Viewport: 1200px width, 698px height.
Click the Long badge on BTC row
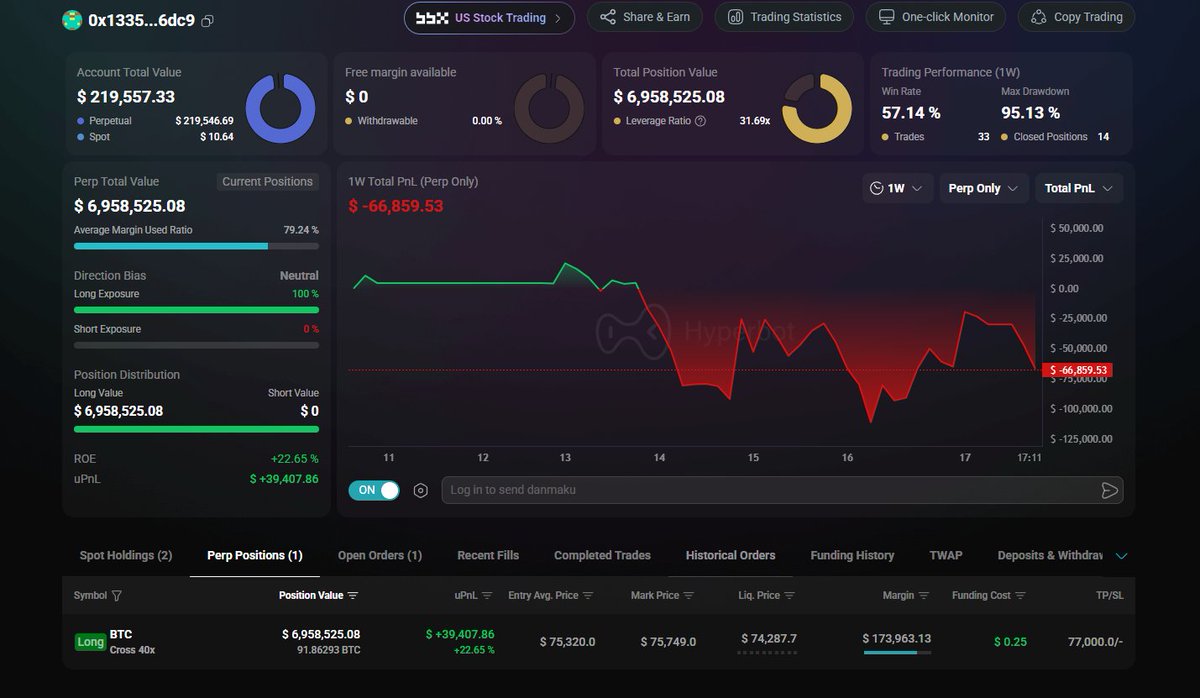(x=90, y=642)
